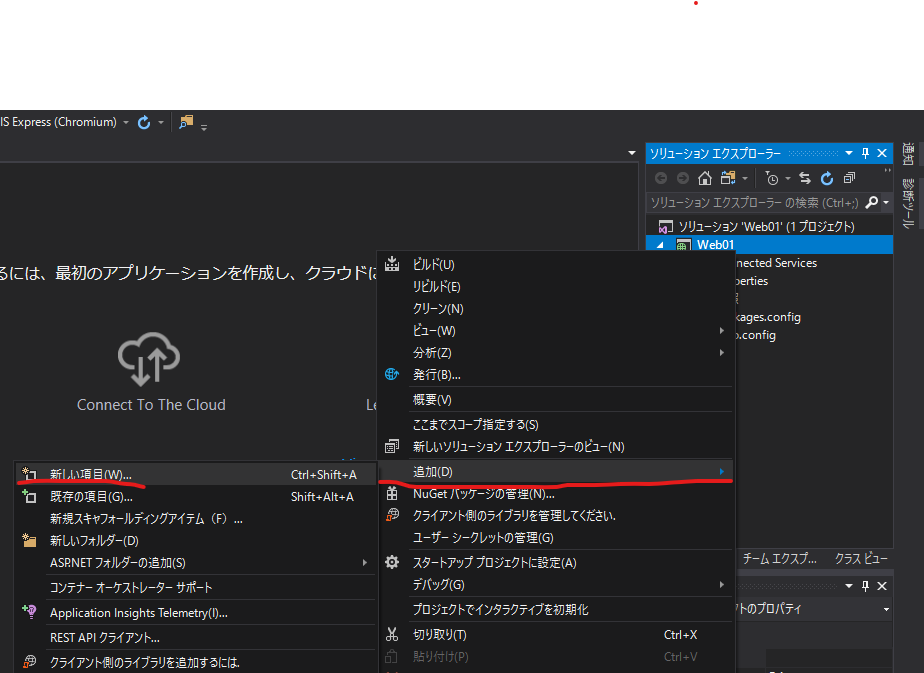Open the 診断ツール side tab
The width and height of the screenshot is (924, 673).
tap(908, 204)
